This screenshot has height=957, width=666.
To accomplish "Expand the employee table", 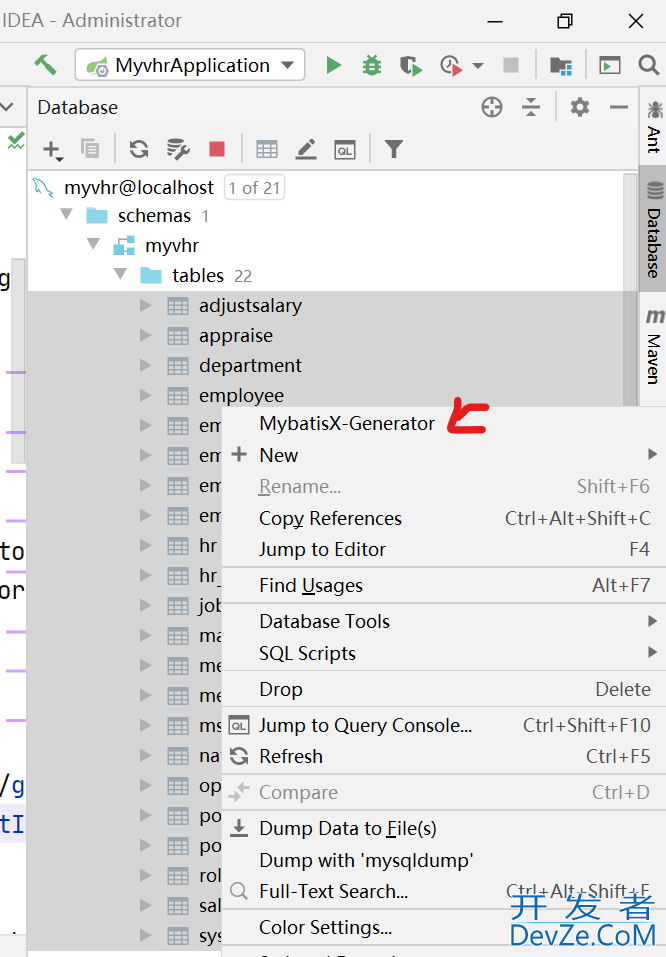I will pos(145,395).
